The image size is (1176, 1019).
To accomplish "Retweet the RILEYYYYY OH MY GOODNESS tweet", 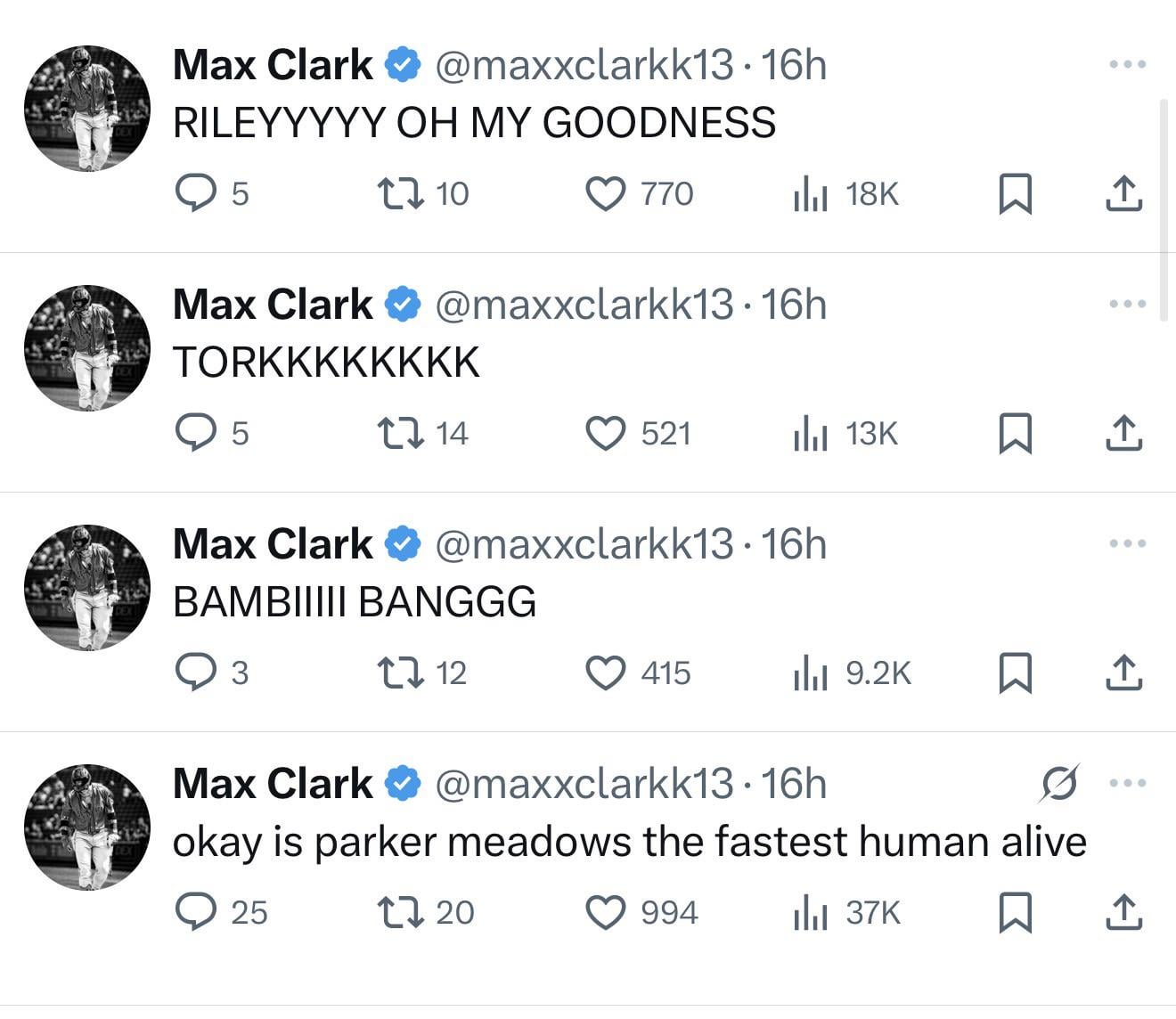I will [400, 193].
